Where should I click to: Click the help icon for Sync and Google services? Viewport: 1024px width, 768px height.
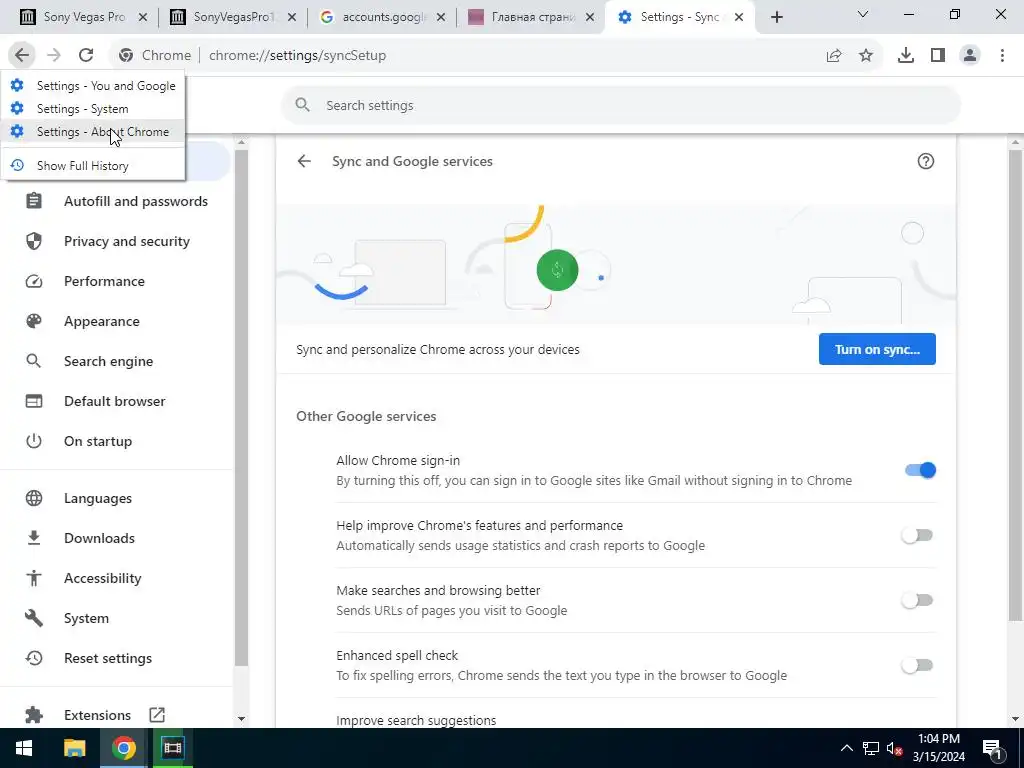pyautogui.click(x=925, y=161)
